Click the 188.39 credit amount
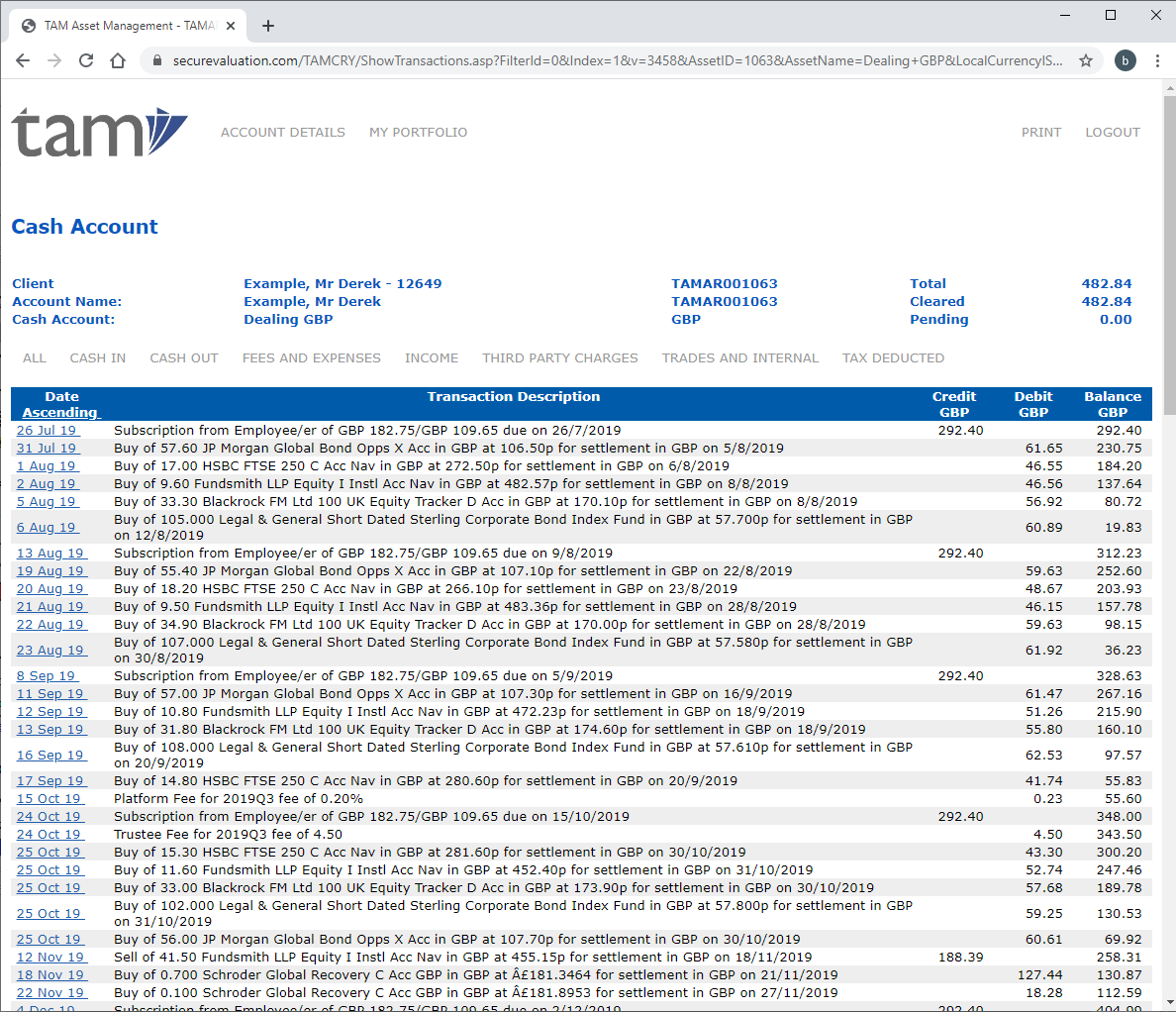This screenshot has height=1012, width=1176. tap(960, 958)
